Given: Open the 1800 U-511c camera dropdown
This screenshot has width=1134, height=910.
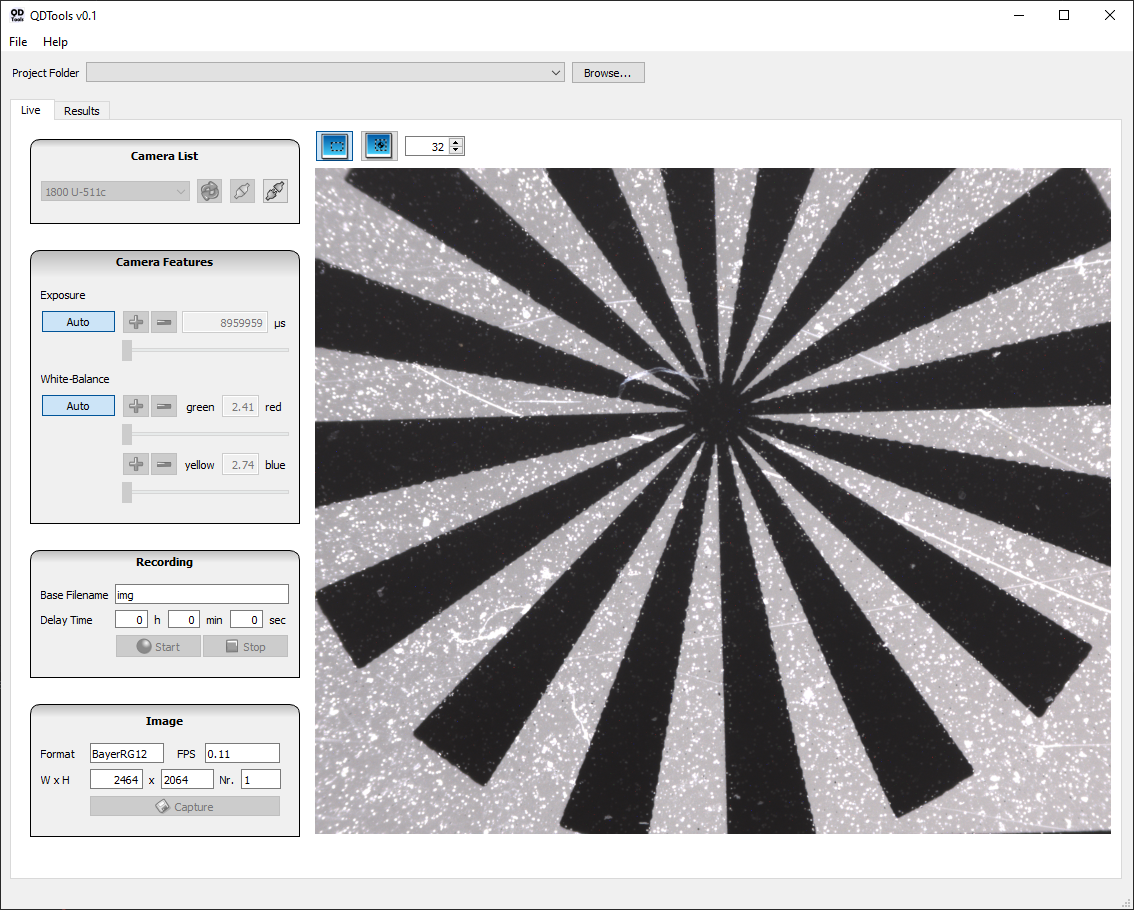Looking at the screenshot, I should point(115,191).
